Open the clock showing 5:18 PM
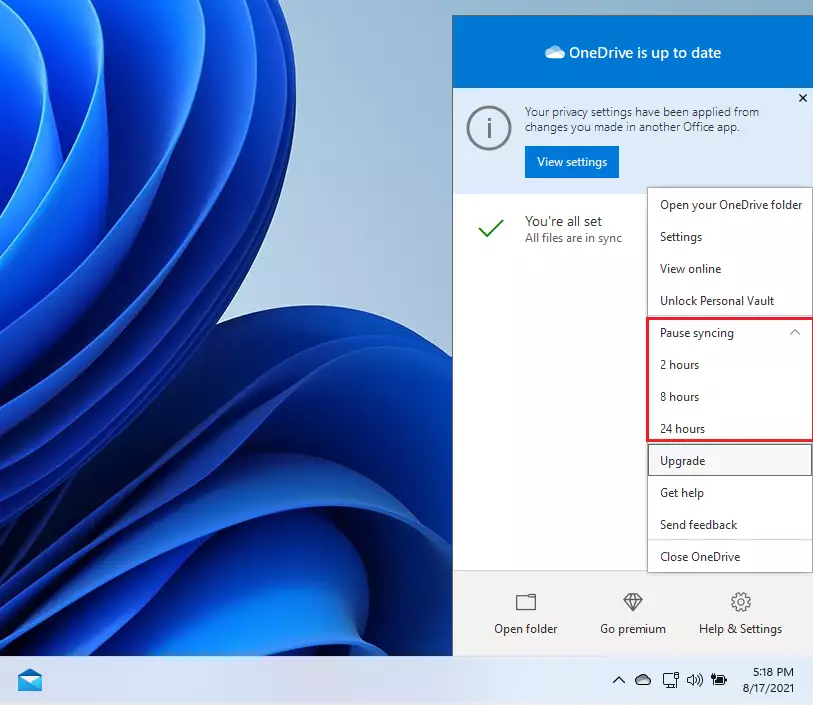 pos(768,680)
